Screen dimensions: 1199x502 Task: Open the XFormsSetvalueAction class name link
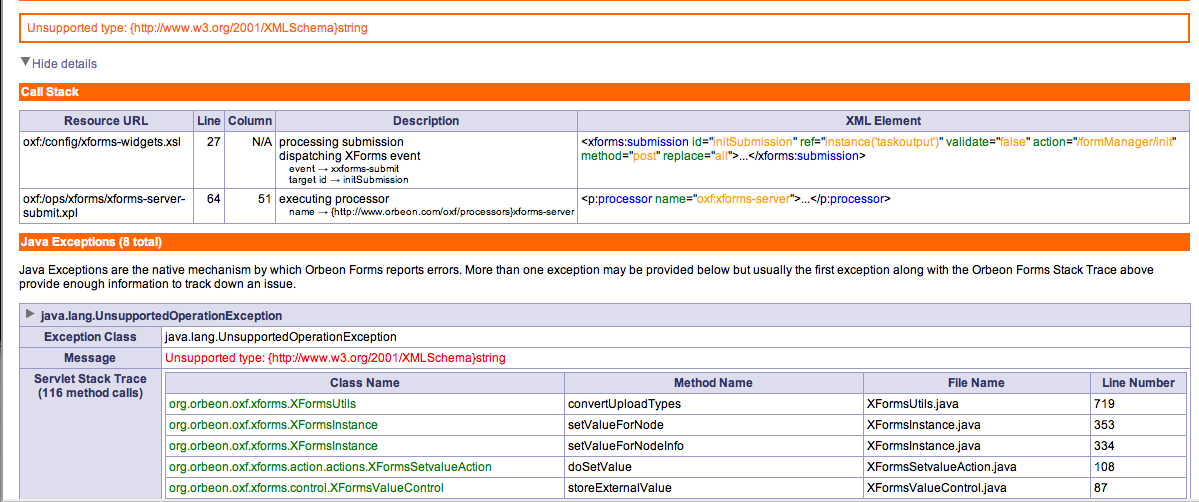(x=330, y=467)
